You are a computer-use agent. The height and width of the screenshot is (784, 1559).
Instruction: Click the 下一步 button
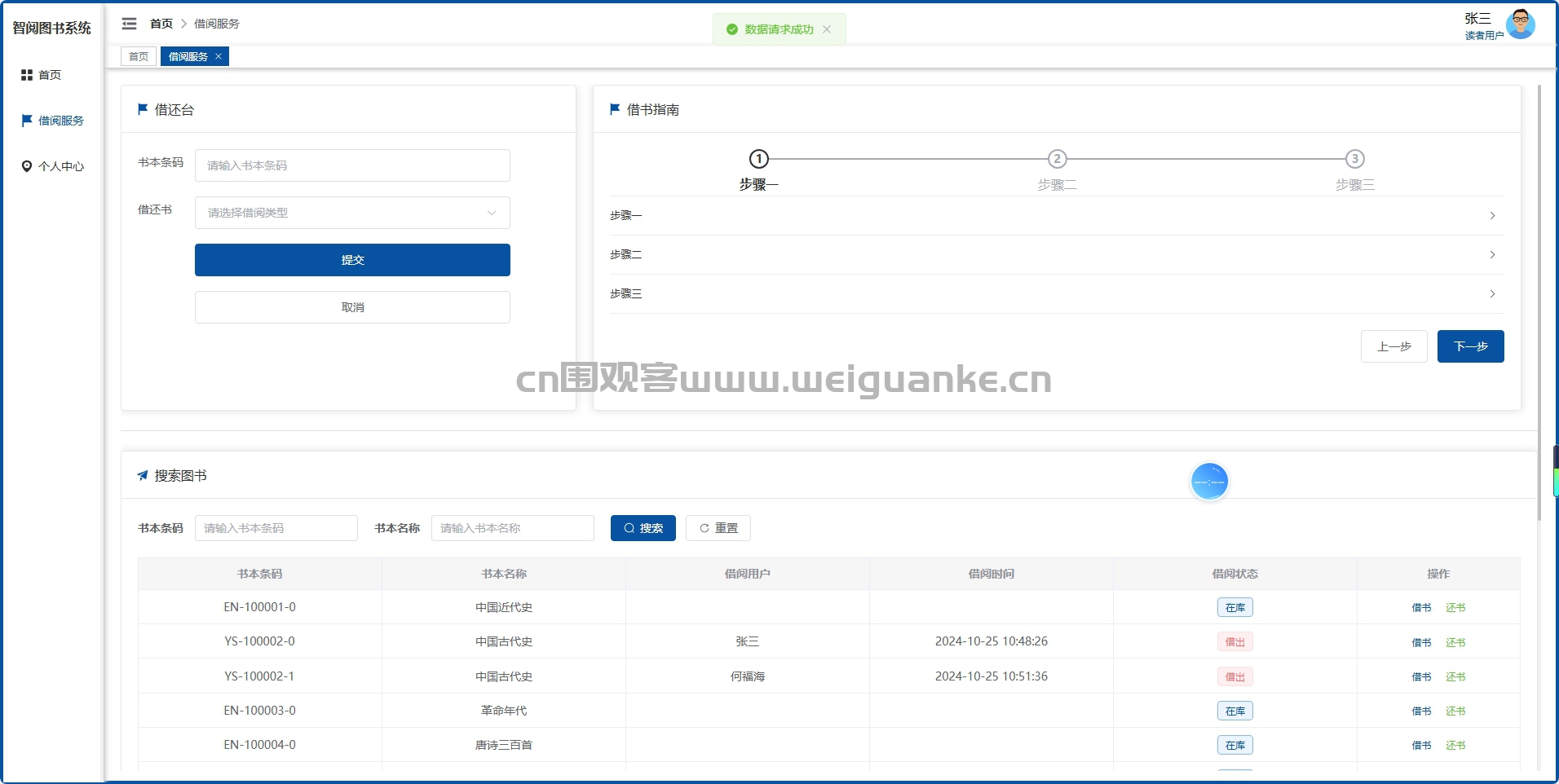click(1470, 346)
